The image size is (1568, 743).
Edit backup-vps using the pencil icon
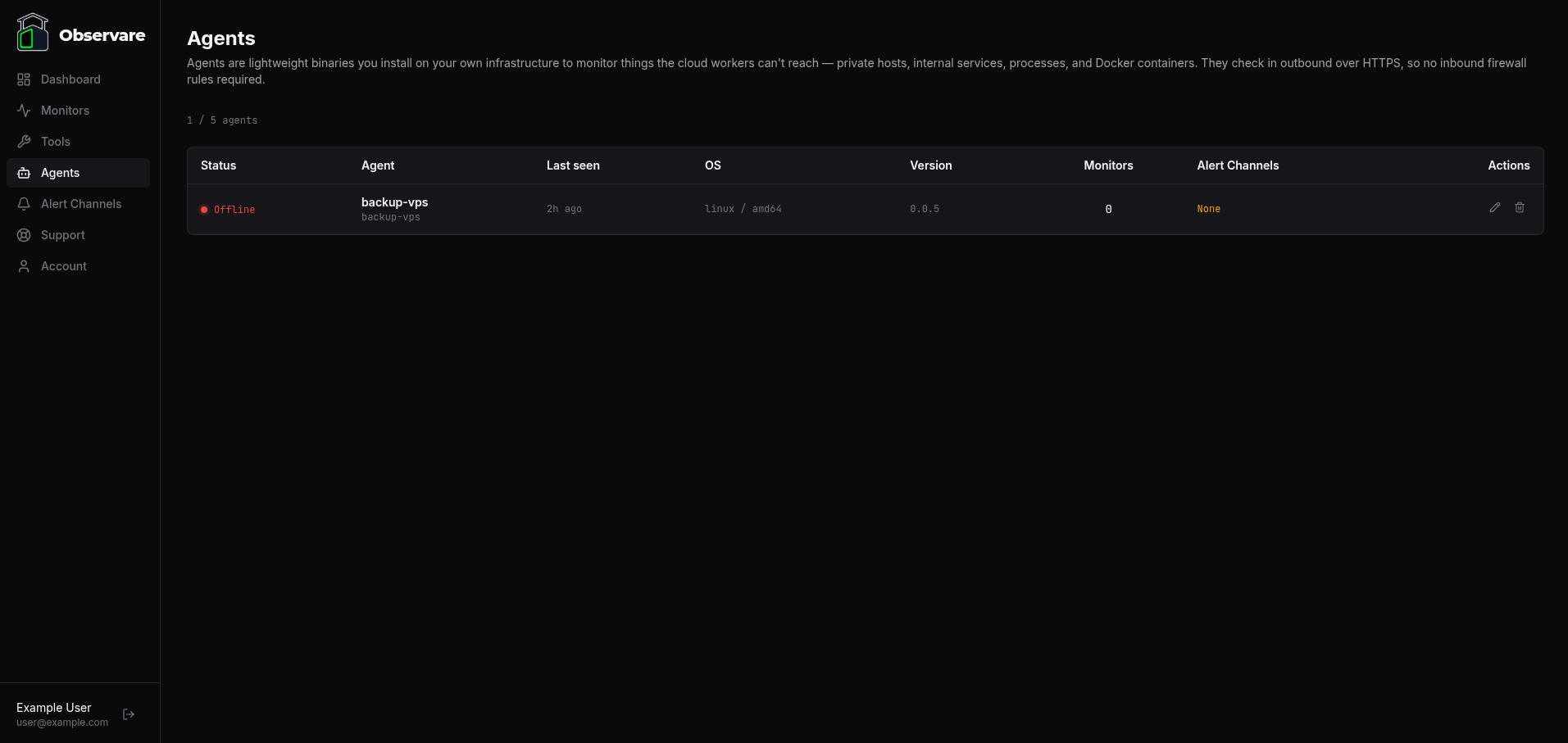tap(1494, 208)
